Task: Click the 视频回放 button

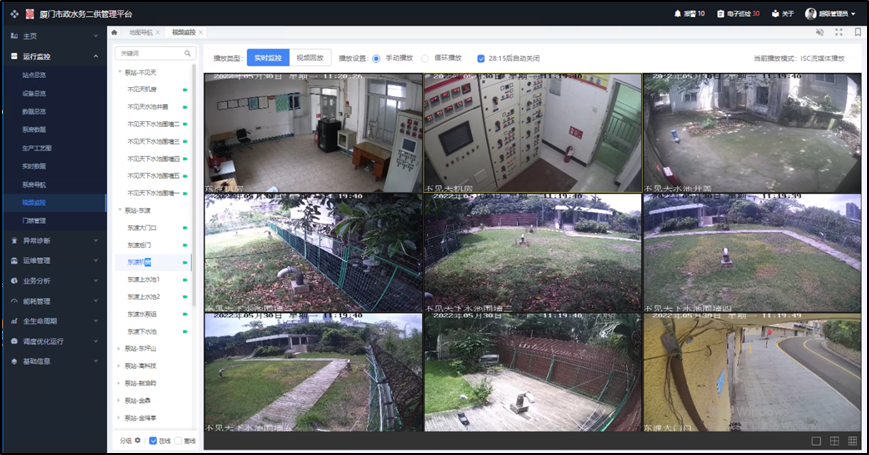Action: [x=311, y=58]
